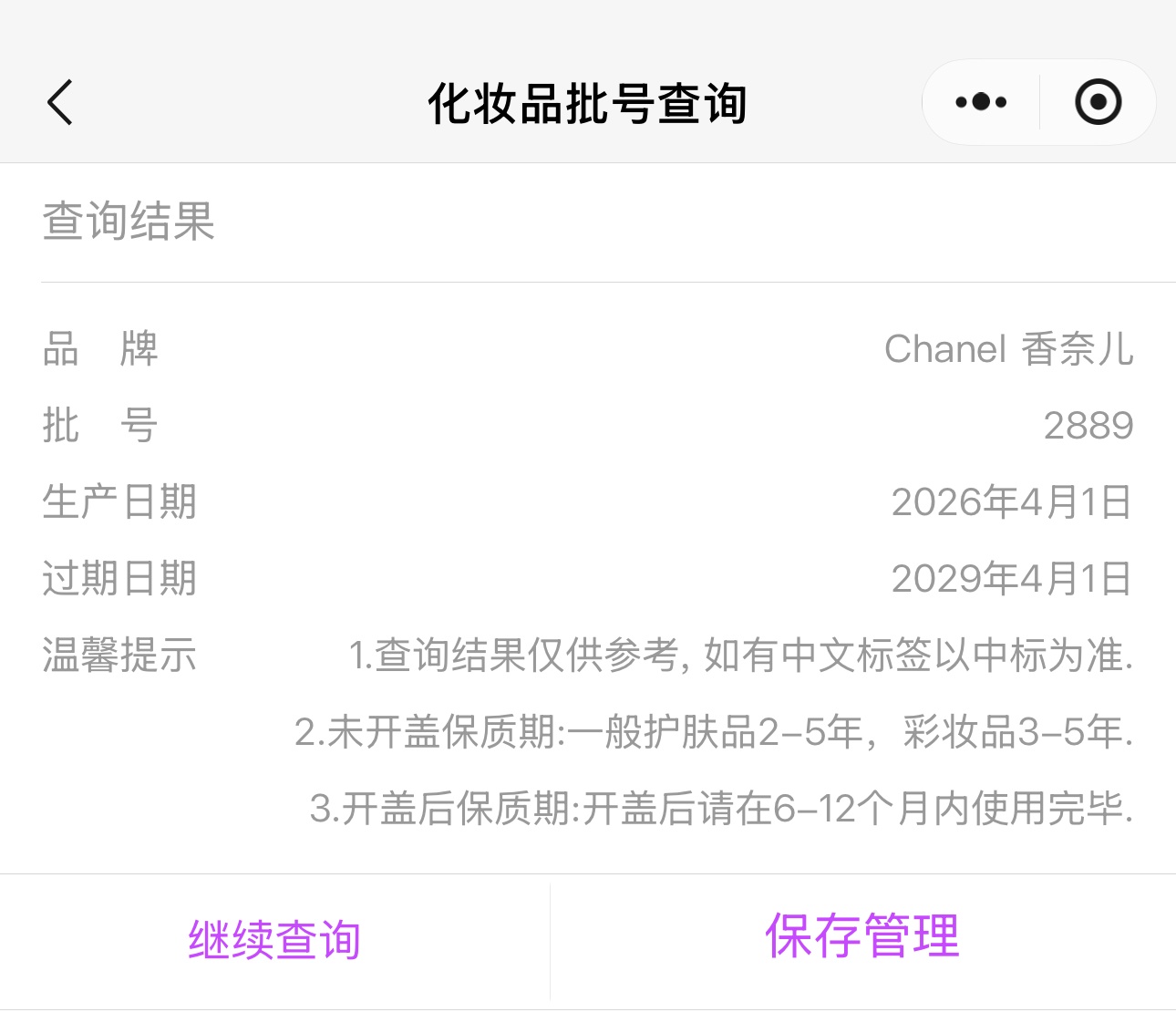This screenshot has width=1176, height=1033.
Task: Tap the 继续查询 button
Action: coord(274,940)
